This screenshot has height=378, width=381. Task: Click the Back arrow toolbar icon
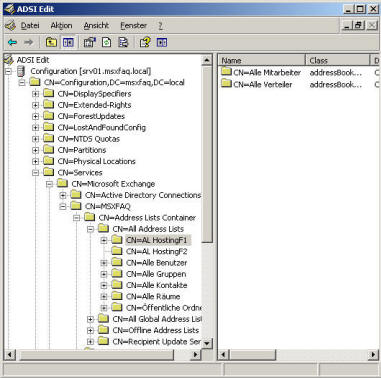13,42
